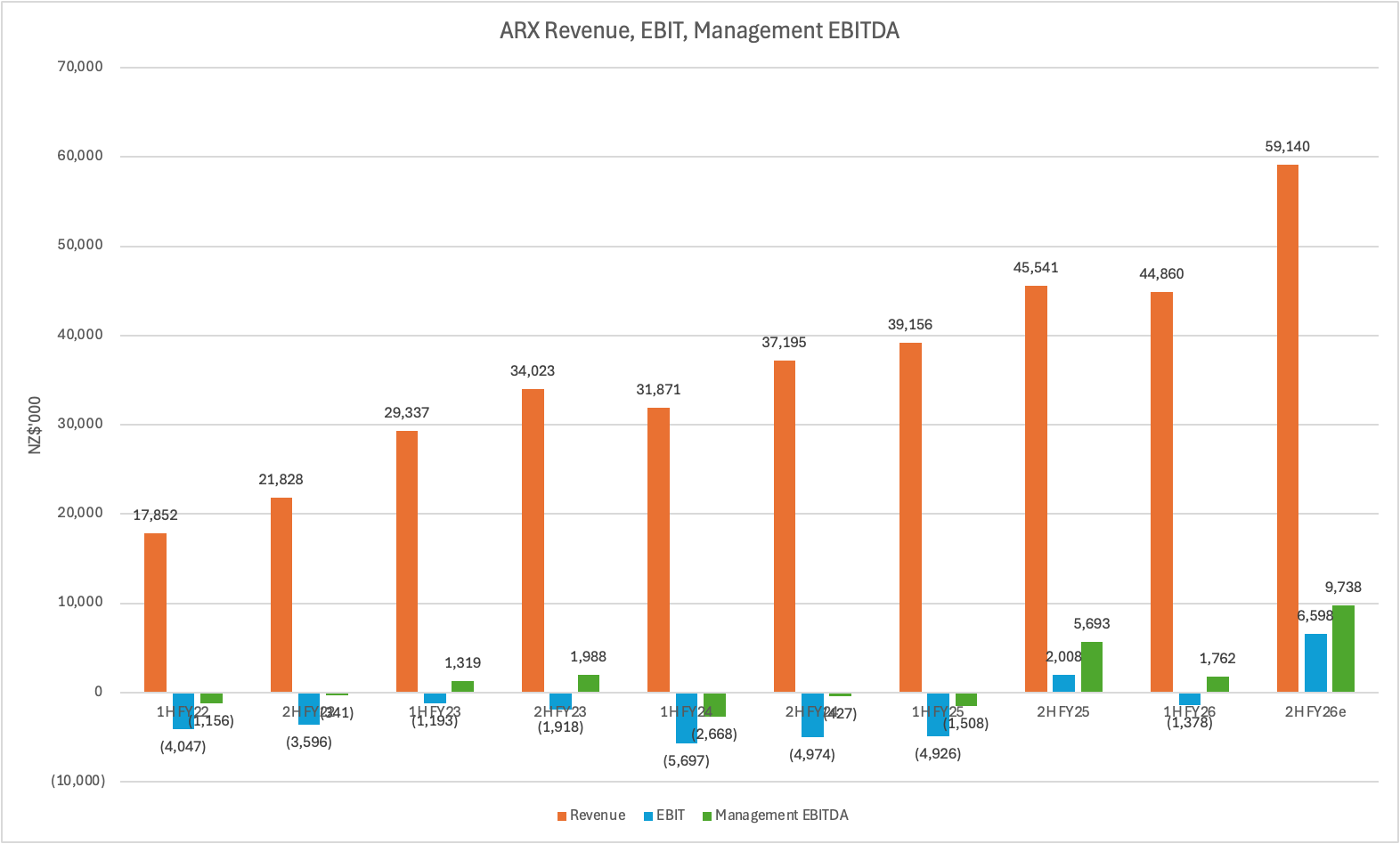Click the 37,195 revenue data label

click(x=784, y=343)
